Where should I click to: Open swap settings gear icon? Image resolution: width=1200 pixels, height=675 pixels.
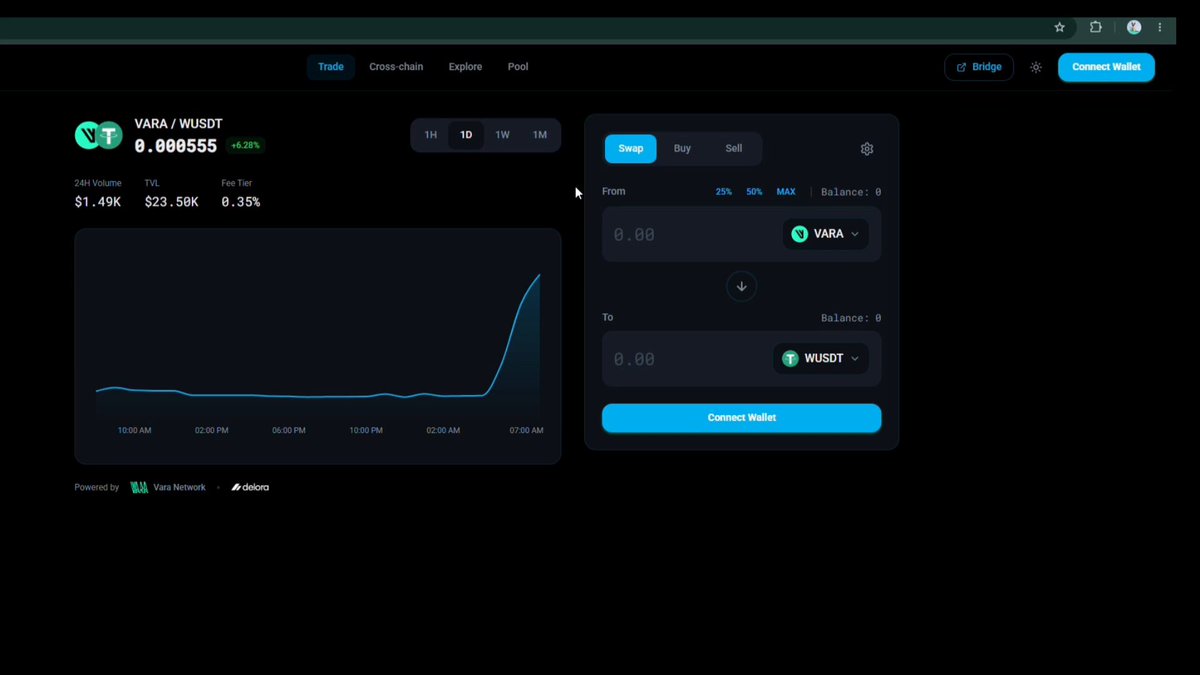(x=867, y=149)
